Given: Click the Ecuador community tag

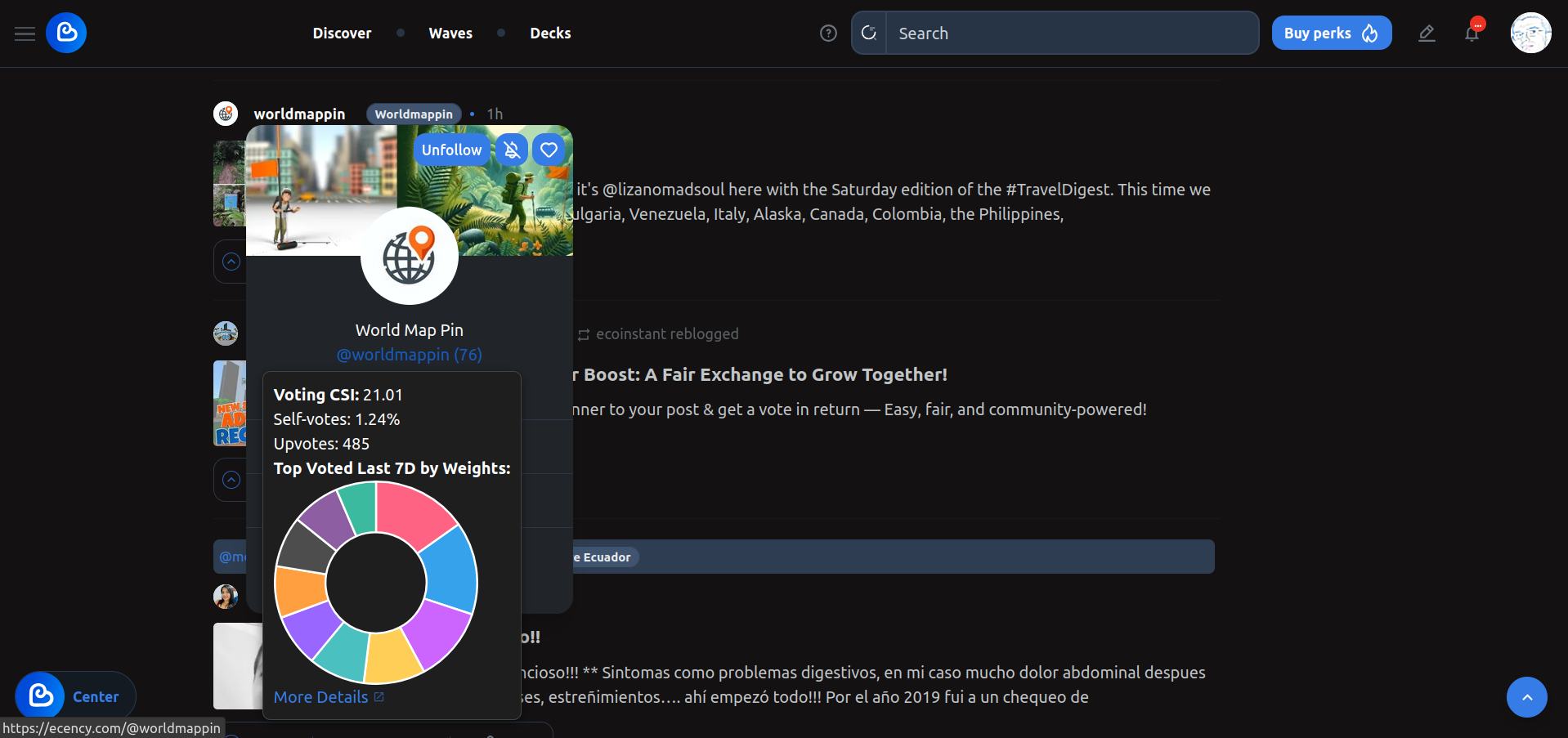Looking at the screenshot, I should [606, 557].
